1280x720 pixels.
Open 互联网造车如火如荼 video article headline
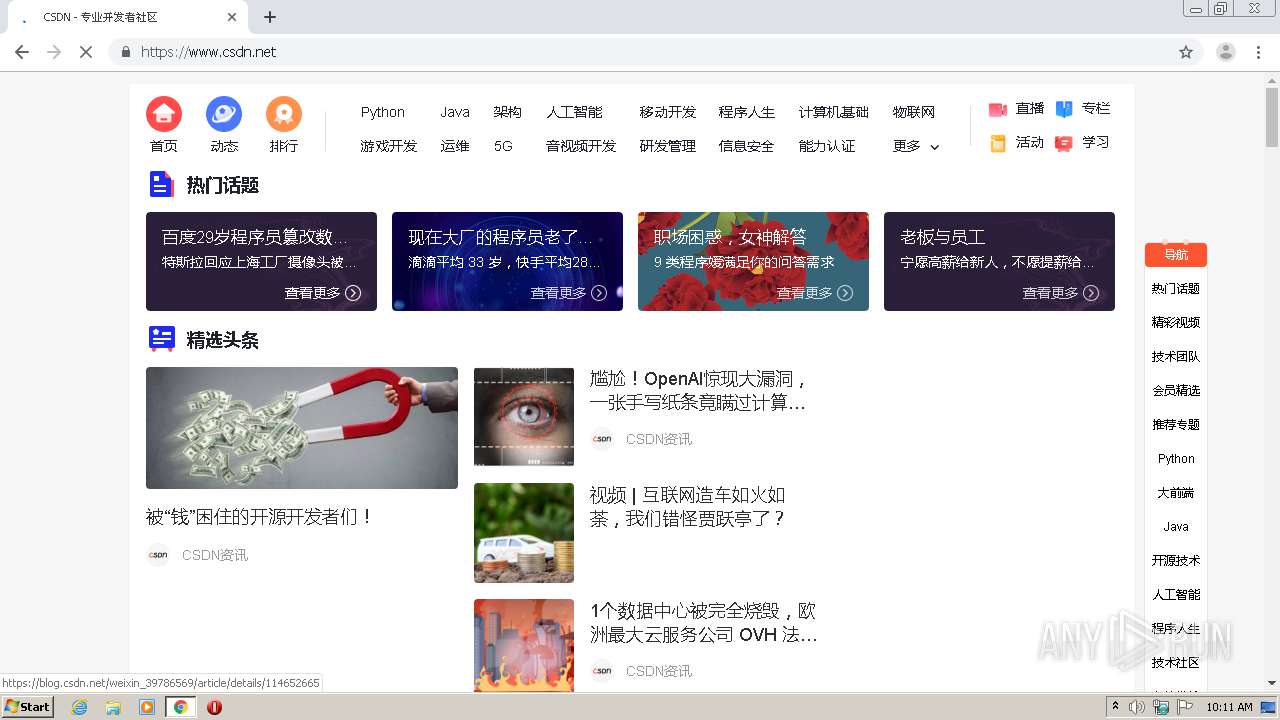click(x=688, y=507)
